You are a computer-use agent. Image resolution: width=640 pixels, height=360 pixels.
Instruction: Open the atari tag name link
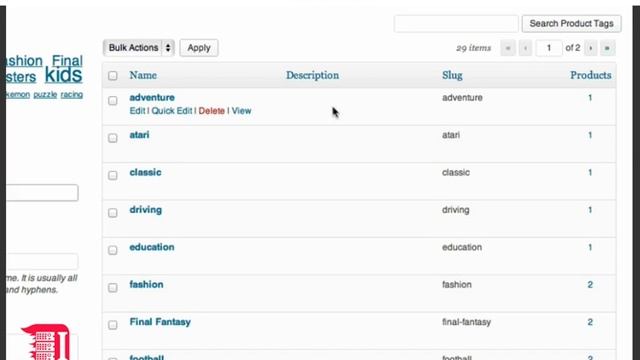pyautogui.click(x=139, y=135)
